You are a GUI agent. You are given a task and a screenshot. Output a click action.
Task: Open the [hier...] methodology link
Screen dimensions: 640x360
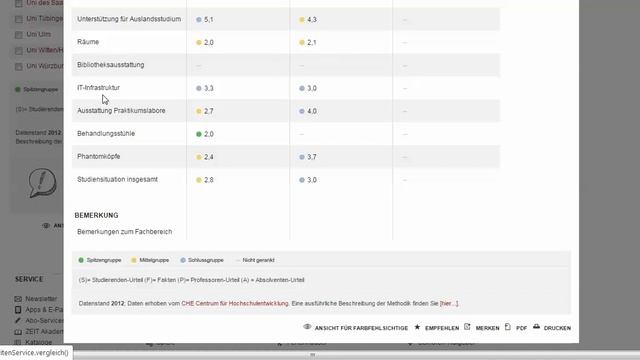point(449,303)
